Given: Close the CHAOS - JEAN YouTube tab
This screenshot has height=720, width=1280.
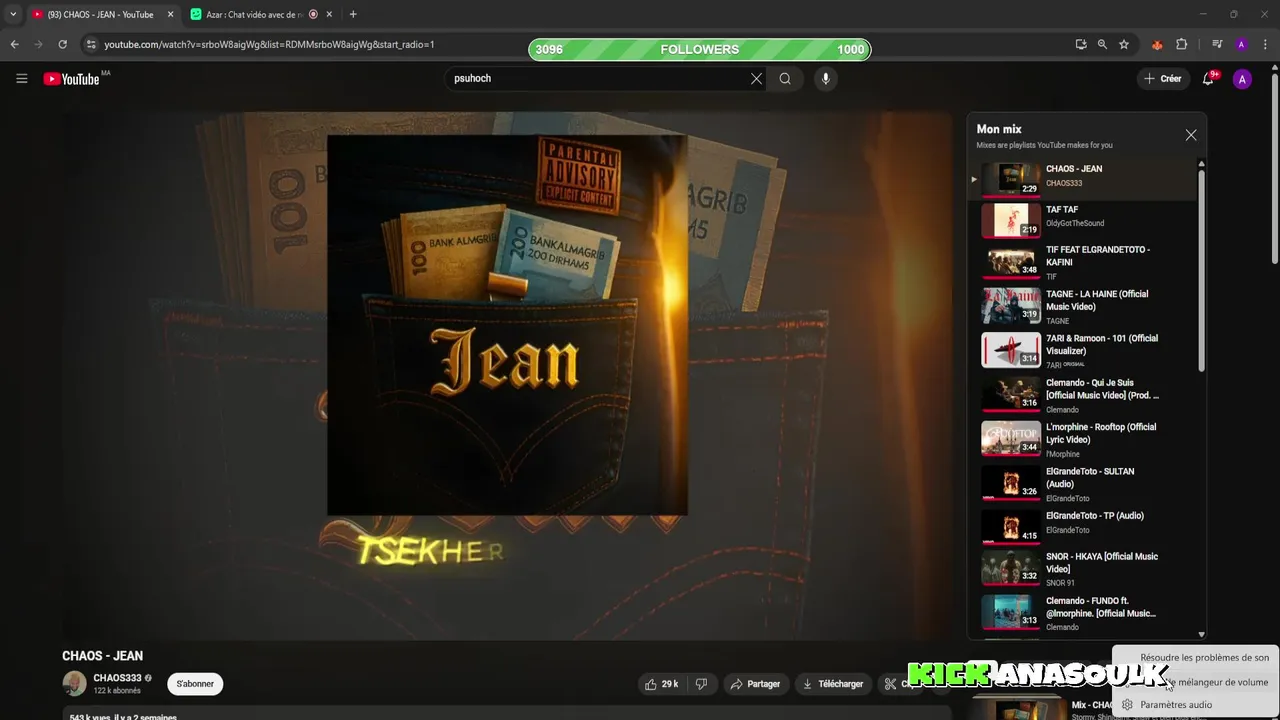Looking at the screenshot, I should coord(170,14).
